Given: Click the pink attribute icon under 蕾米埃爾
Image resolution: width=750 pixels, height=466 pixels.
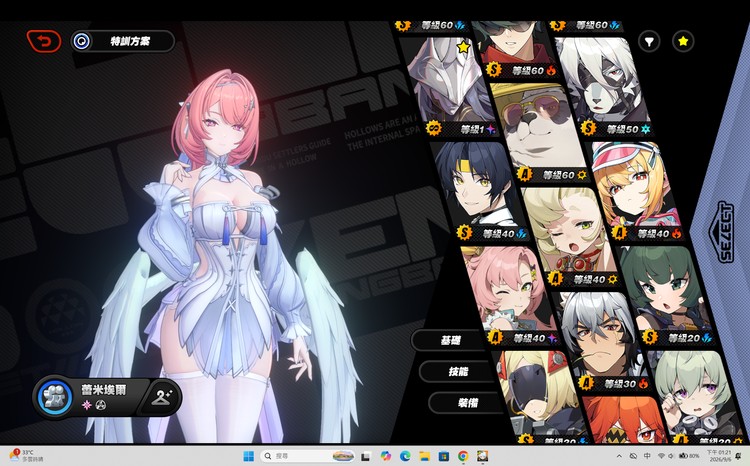Looking at the screenshot, I should pos(87,405).
